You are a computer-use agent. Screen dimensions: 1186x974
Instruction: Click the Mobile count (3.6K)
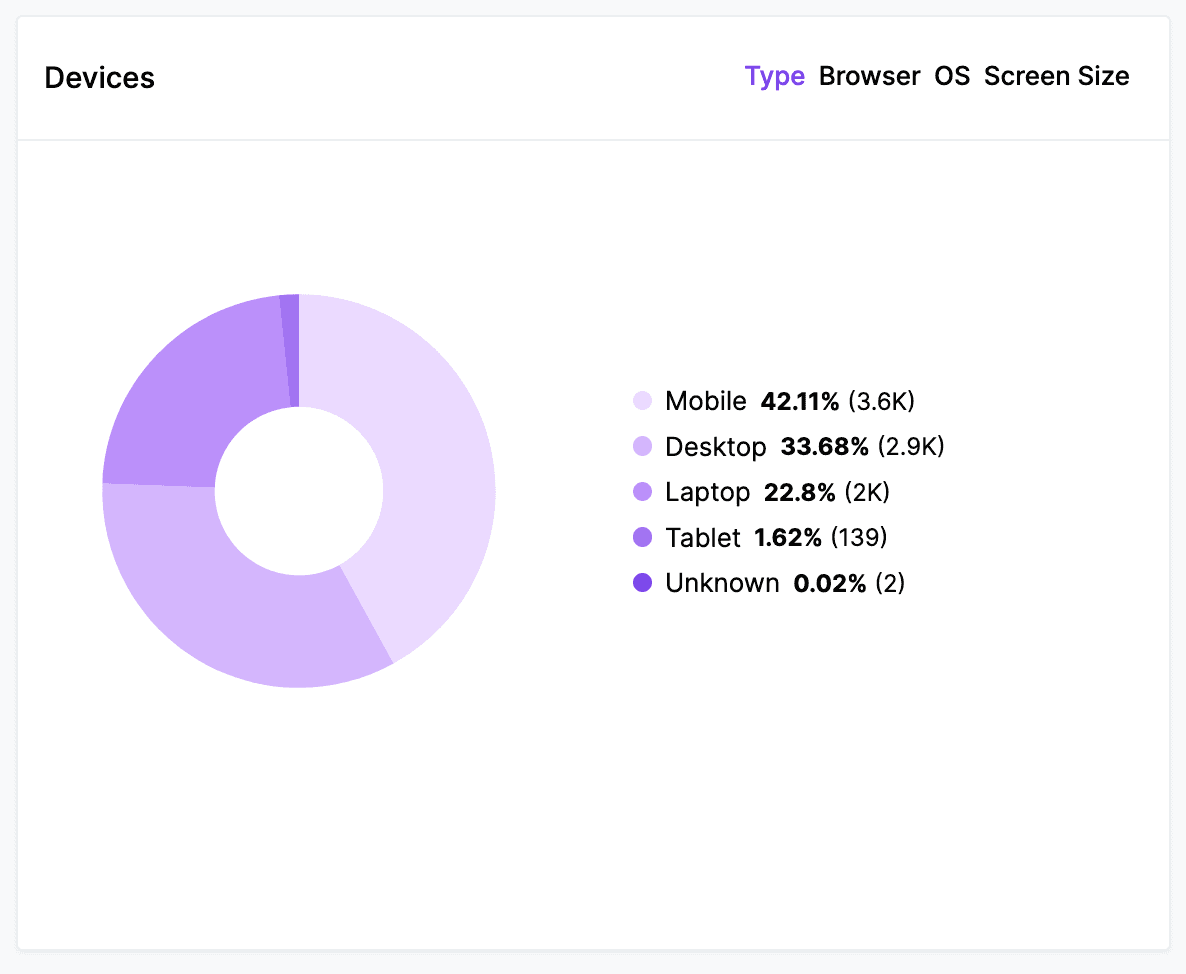point(881,401)
